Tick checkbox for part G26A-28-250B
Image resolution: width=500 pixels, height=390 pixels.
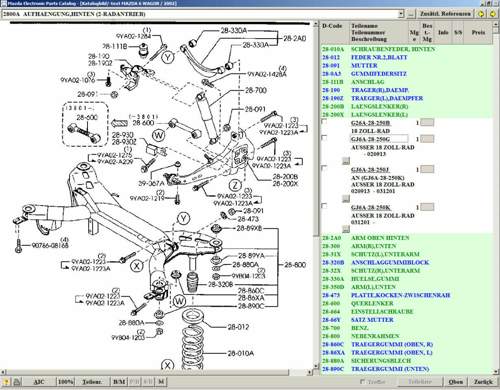coord(324,122)
